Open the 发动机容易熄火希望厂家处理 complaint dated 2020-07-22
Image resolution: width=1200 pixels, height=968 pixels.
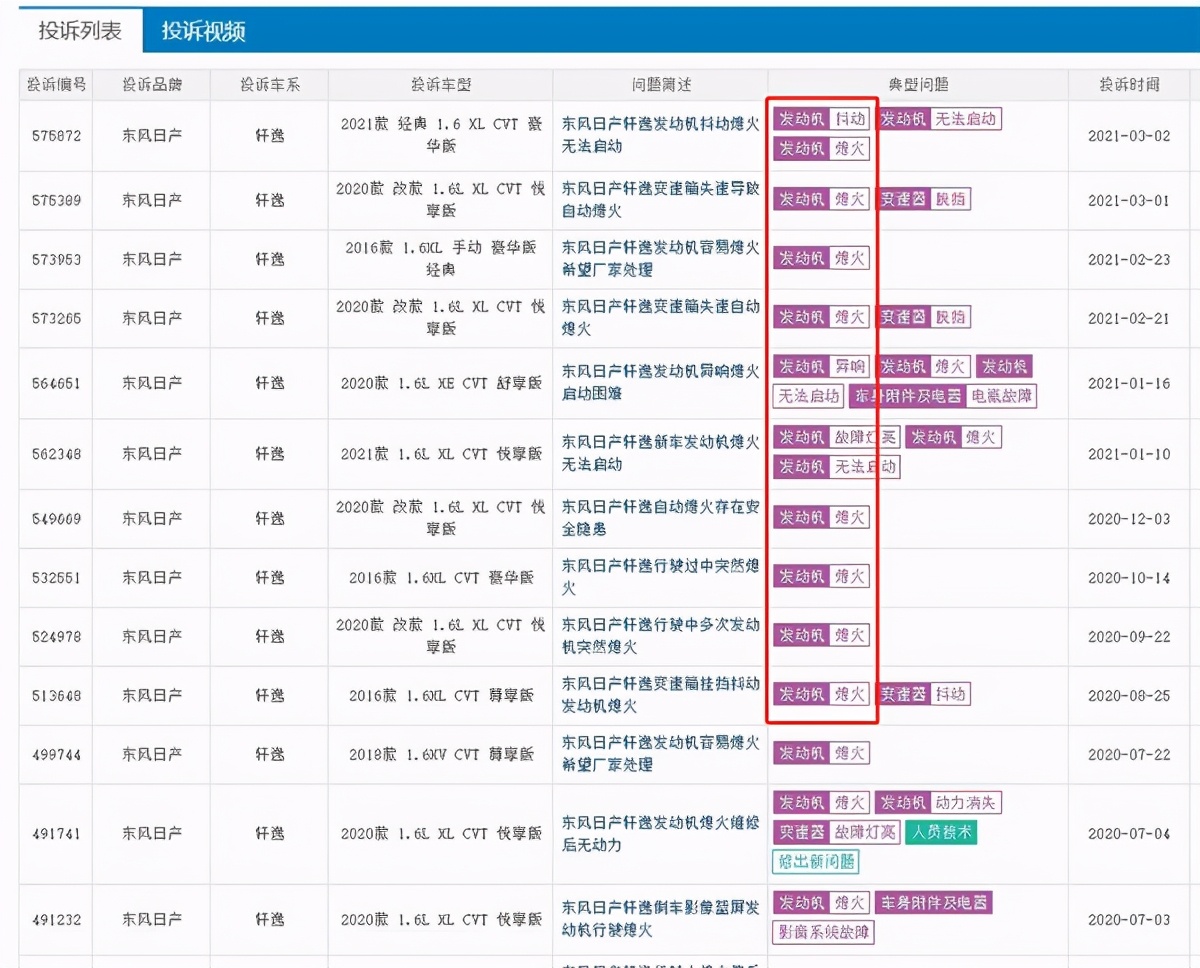(661, 754)
